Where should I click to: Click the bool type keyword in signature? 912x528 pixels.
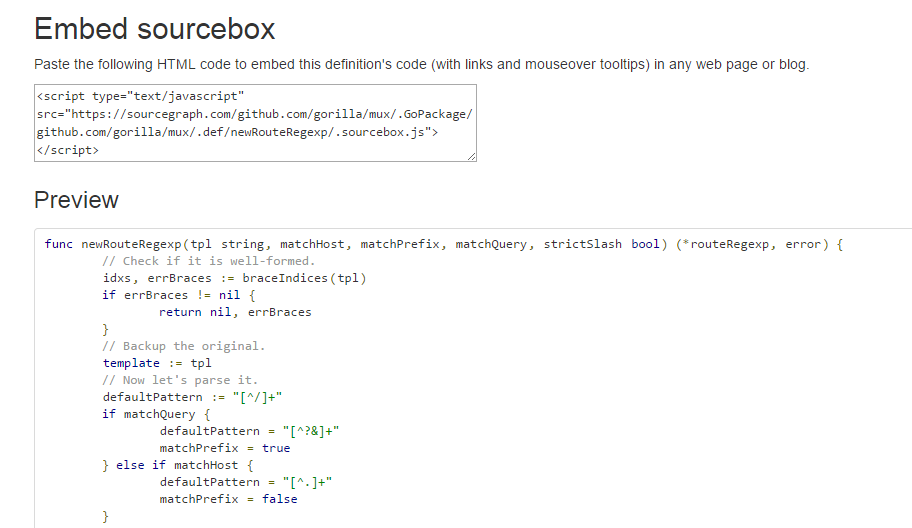(x=646, y=244)
